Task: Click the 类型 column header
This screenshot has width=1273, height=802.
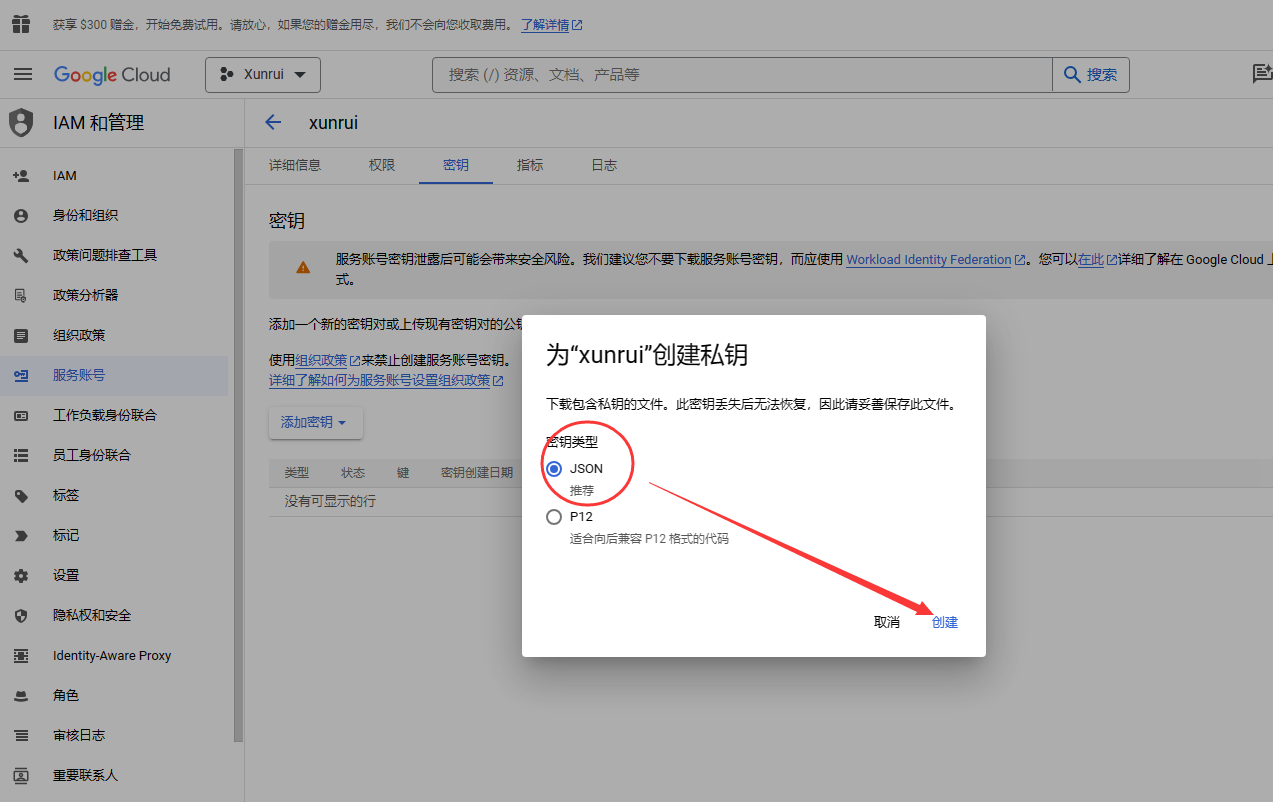Action: (297, 473)
